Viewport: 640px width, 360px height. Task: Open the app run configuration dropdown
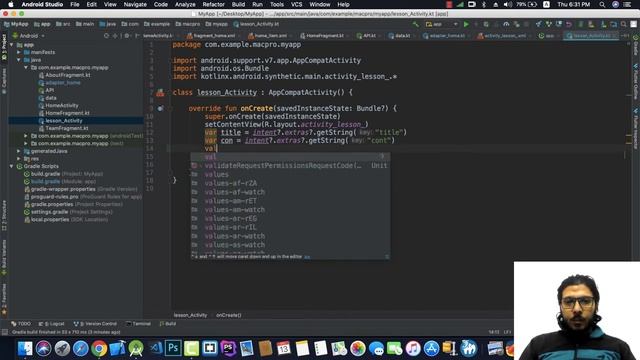point(441,24)
